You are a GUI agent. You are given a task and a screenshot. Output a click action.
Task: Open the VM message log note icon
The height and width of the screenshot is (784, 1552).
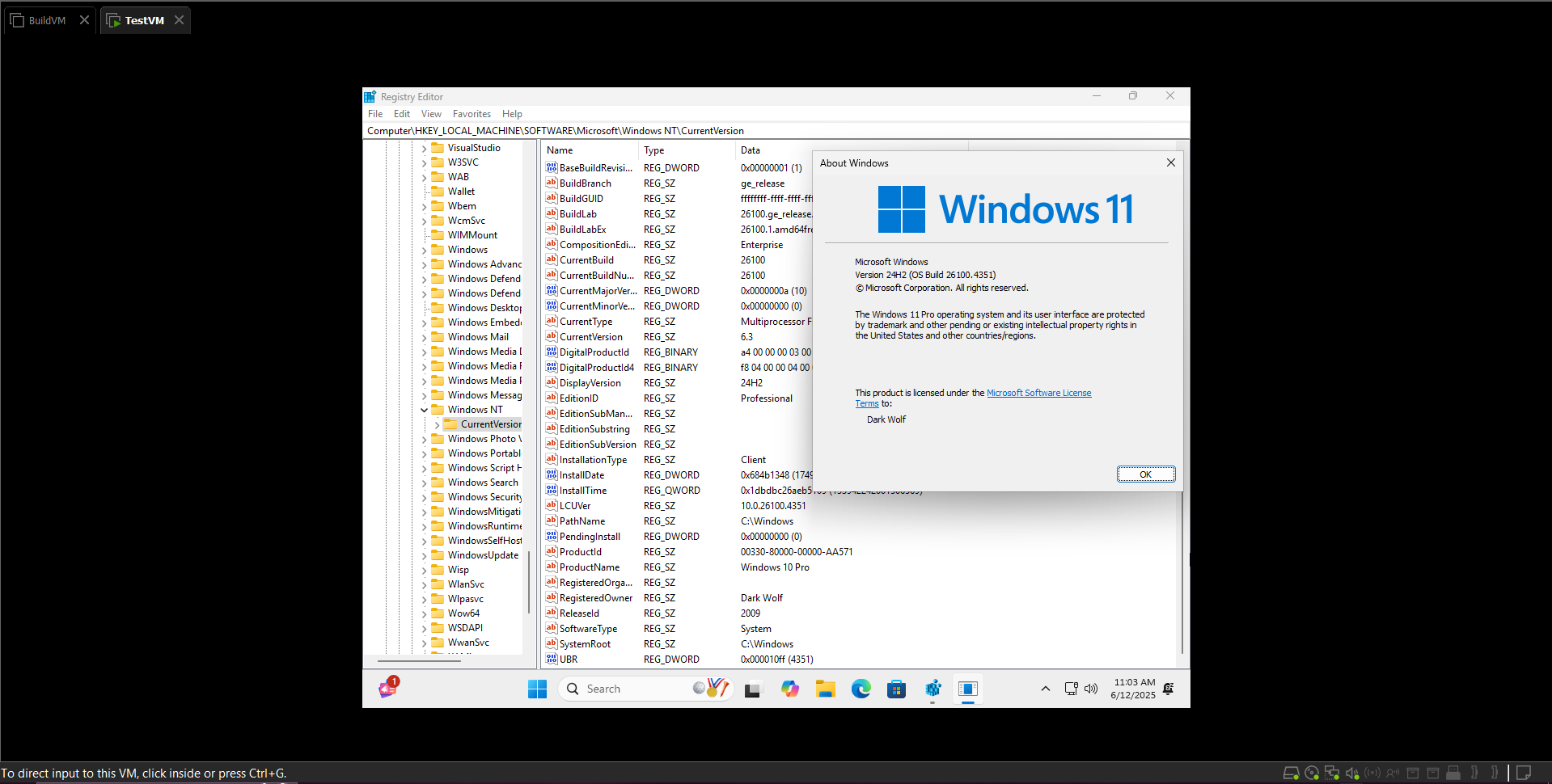tap(1524, 773)
